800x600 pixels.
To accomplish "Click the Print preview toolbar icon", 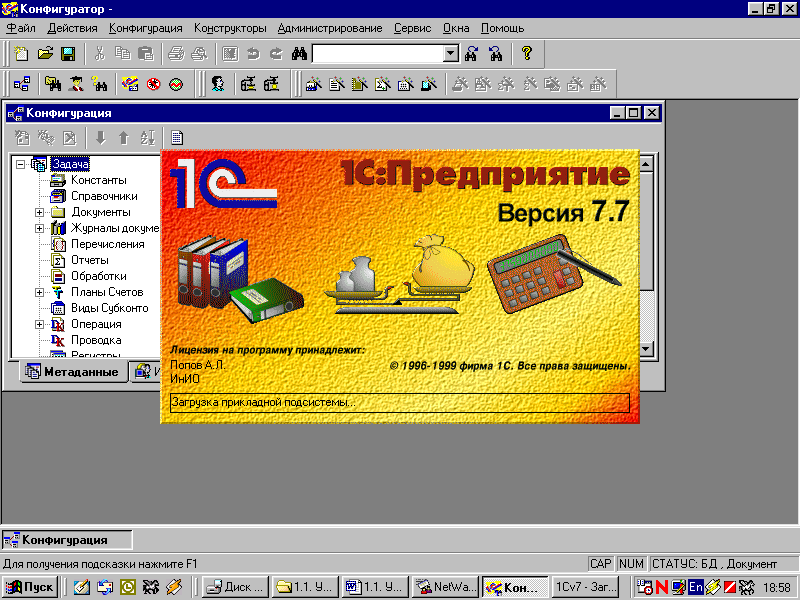I will (199, 54).
